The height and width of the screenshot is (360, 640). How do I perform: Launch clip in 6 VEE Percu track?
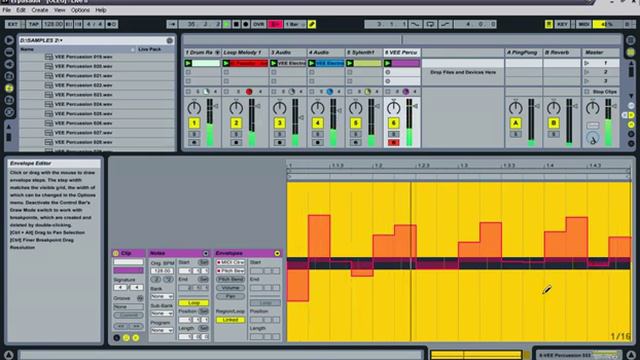(388, 63)
